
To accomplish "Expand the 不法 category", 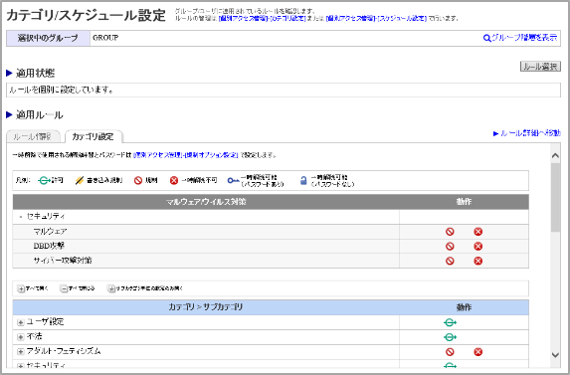I will pyautogui.click(x=21, y=337).
